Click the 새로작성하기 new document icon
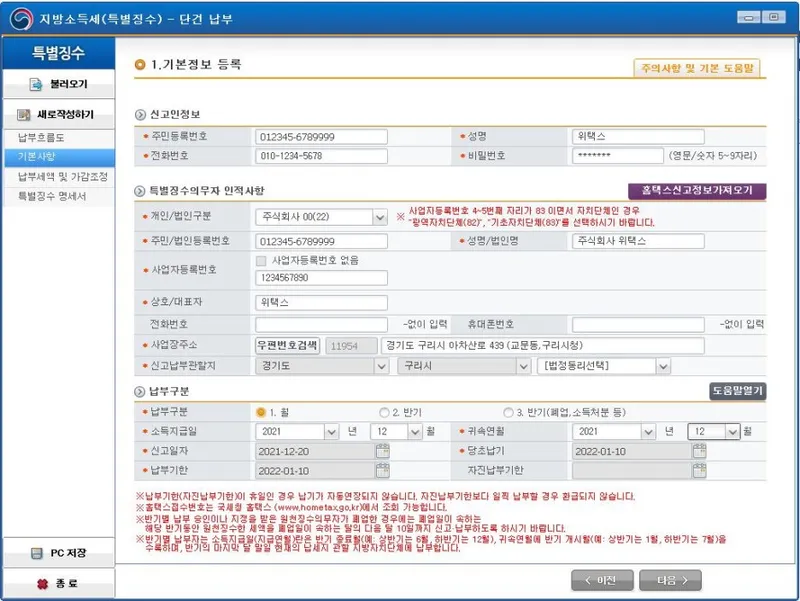 point(23,115)
